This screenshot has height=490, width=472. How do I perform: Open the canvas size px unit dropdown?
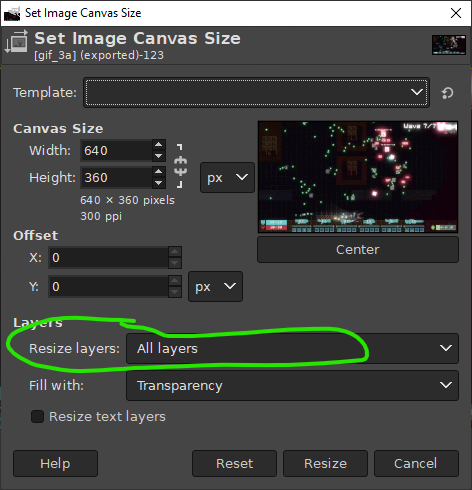pos(227,177)
